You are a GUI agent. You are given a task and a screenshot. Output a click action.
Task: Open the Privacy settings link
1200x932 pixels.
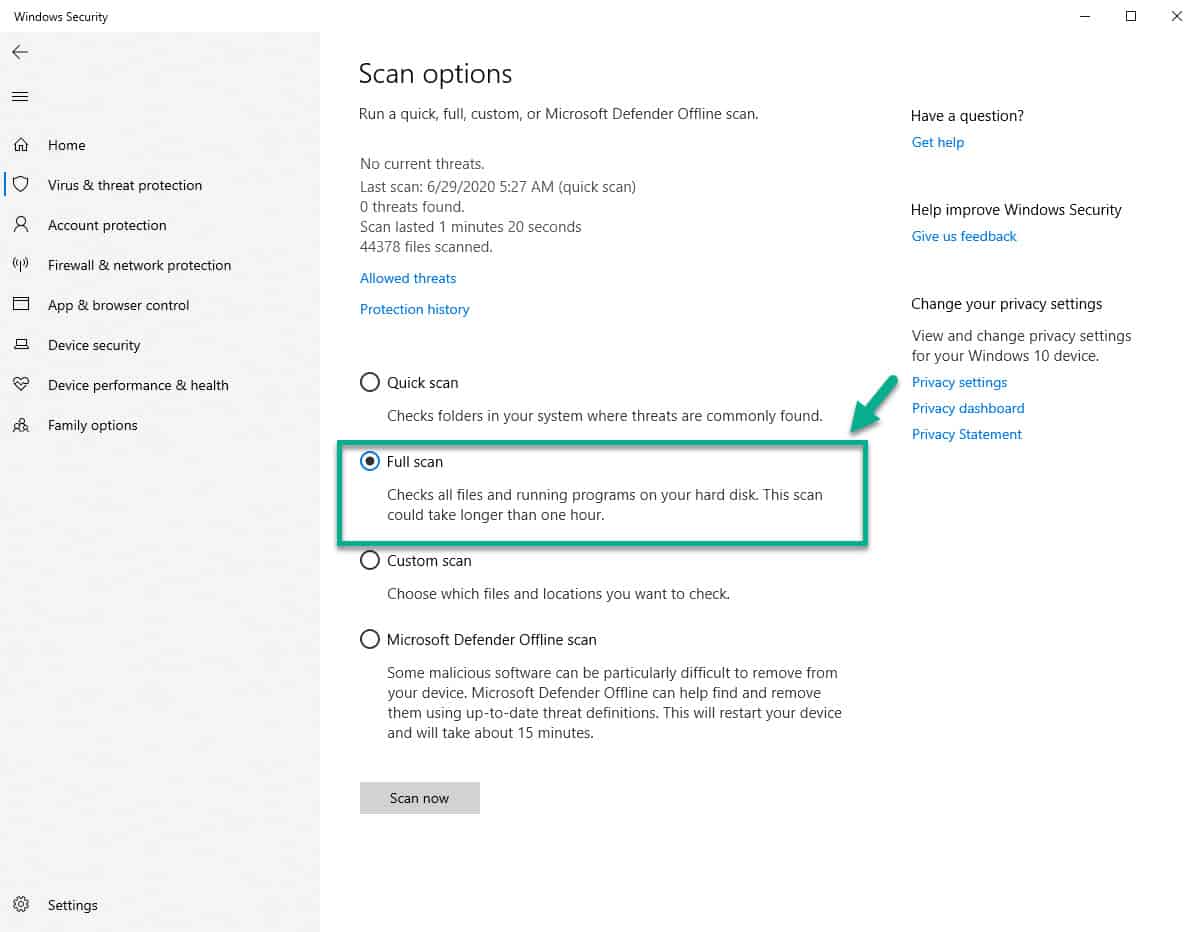click(959, 382)
